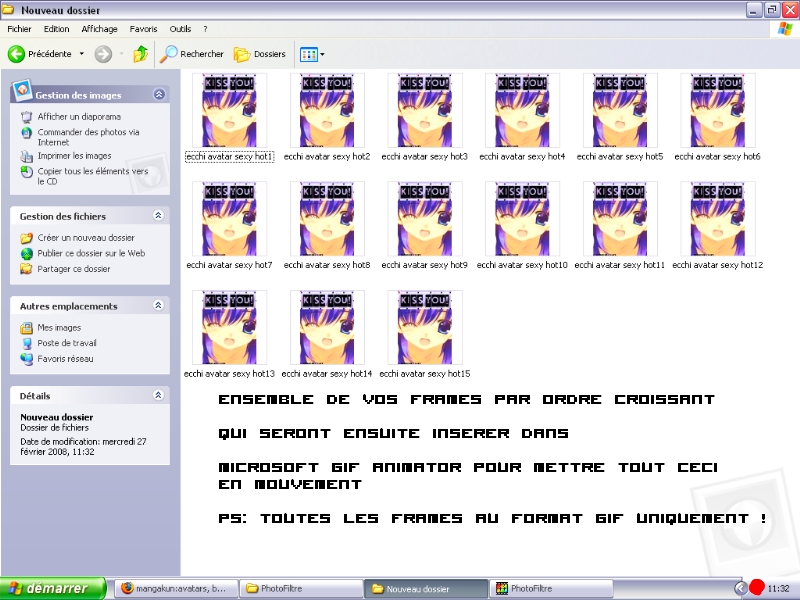This screenshot has width=800, height=600.
Task: Open the Précédente history dropdown arrow
Action: (x=82, y=54)
